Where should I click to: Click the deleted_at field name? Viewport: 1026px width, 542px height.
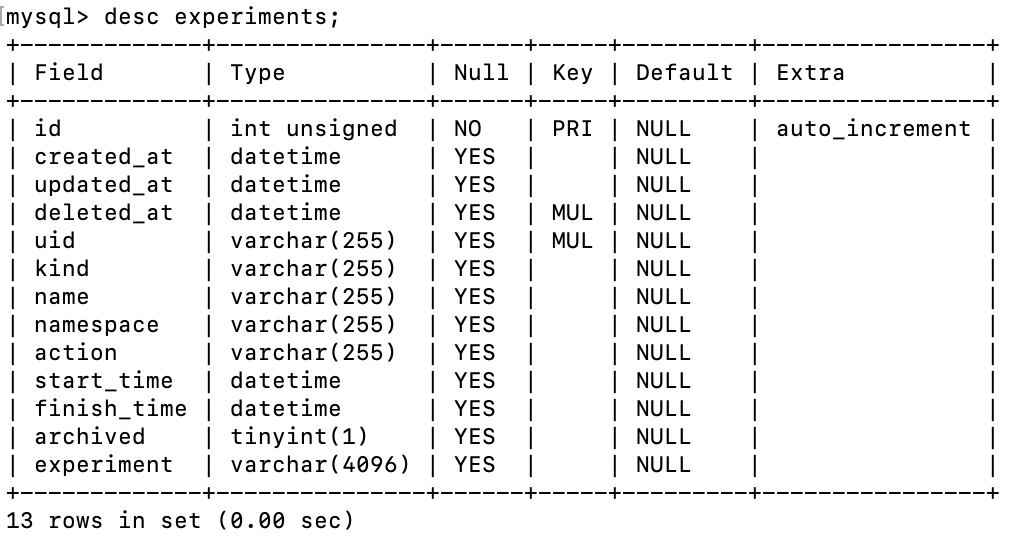[x=104, y=213]
